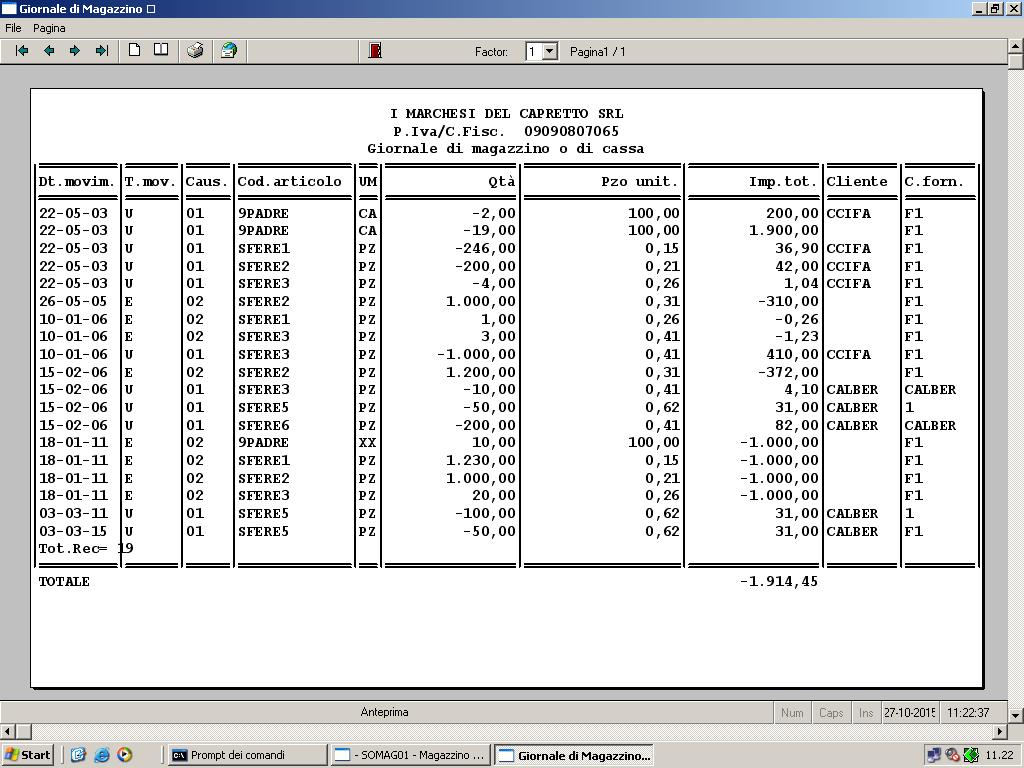This screenshot has height=768, width=1024.
Task: Click the P.Iva number 09090807065
Action: (x=571, y=131)
